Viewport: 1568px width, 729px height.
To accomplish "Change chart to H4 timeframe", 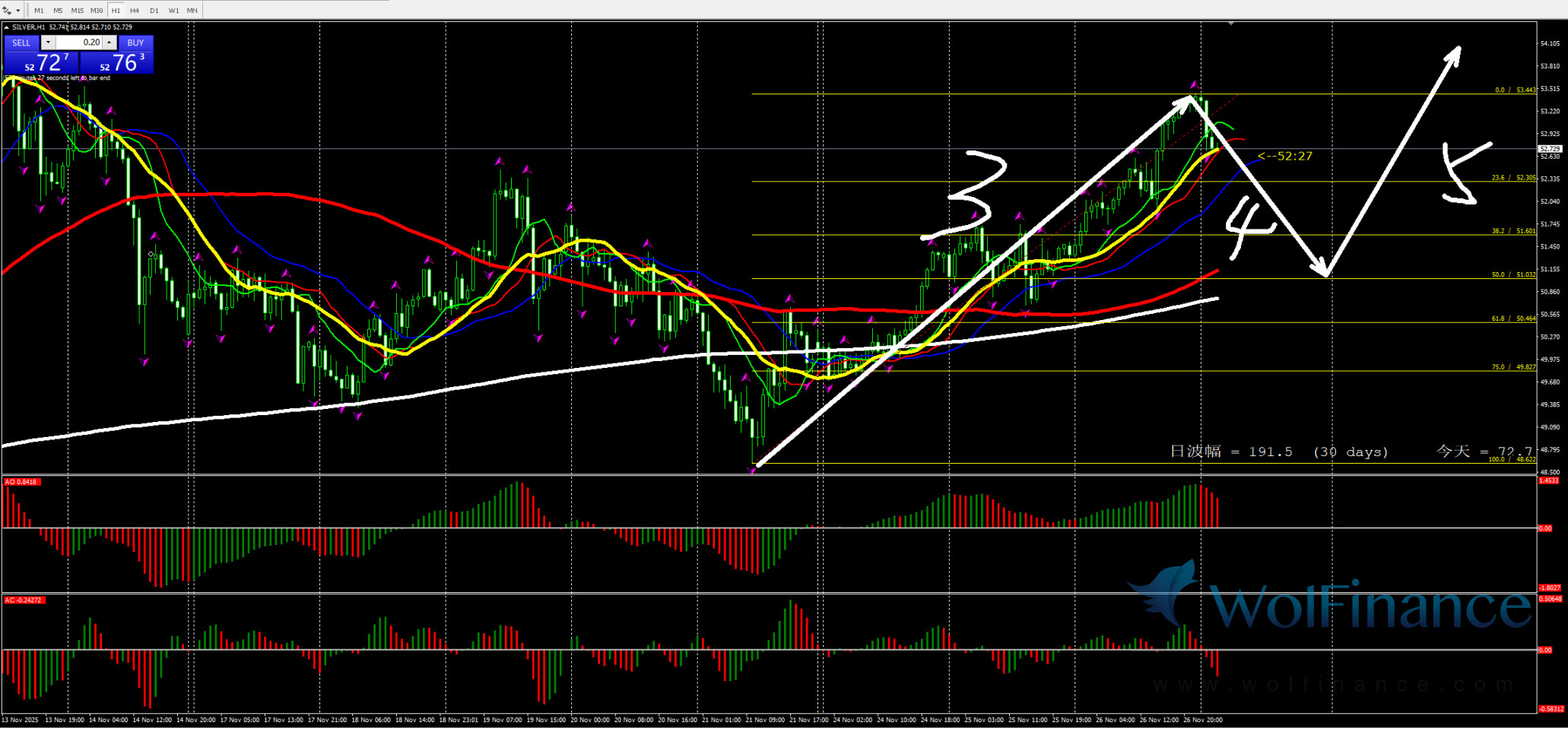I will pyautogui.click(x=135, y=11).
